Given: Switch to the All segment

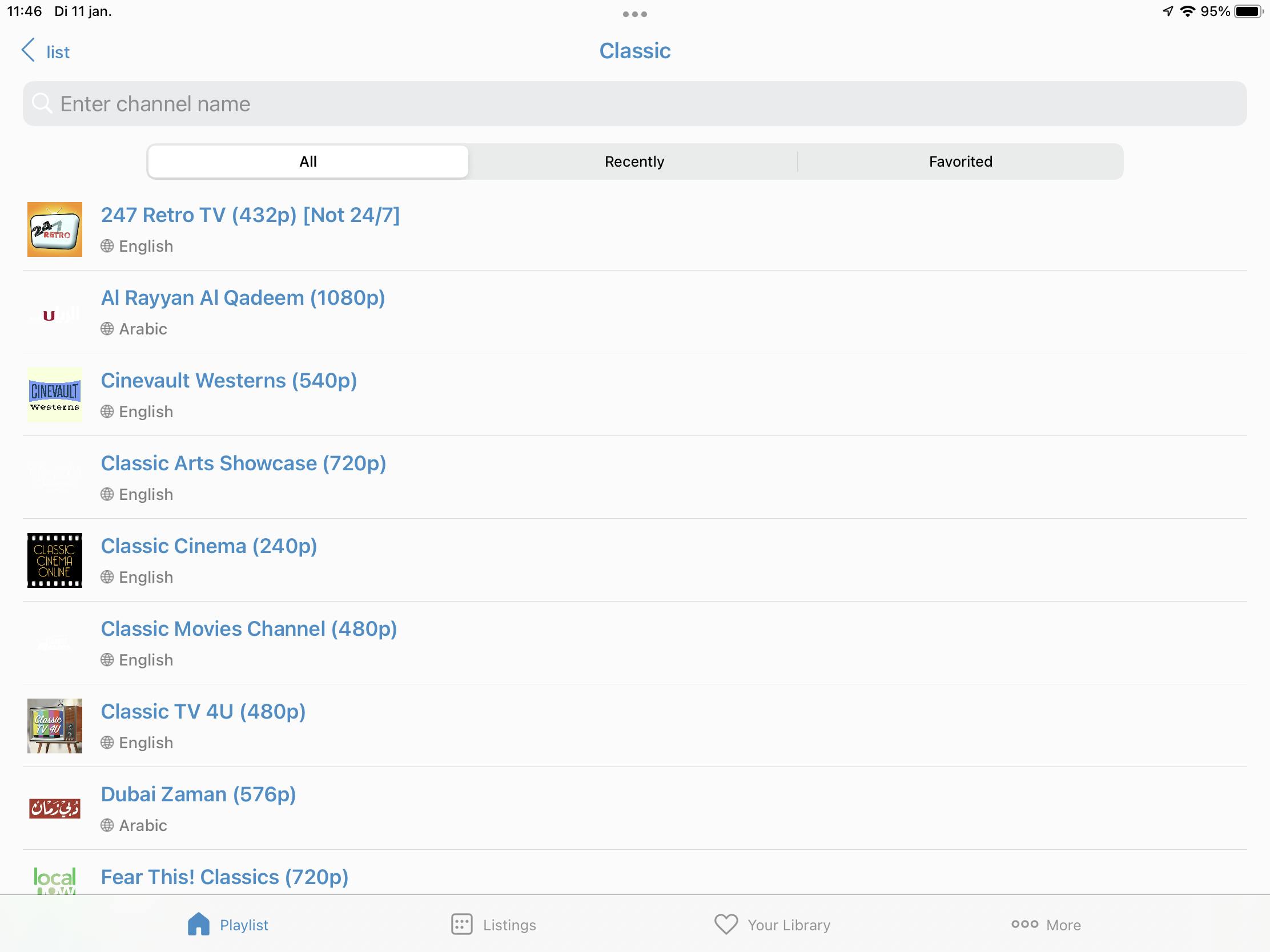Looking at the screenshot, I should click(x=308, y=162).
